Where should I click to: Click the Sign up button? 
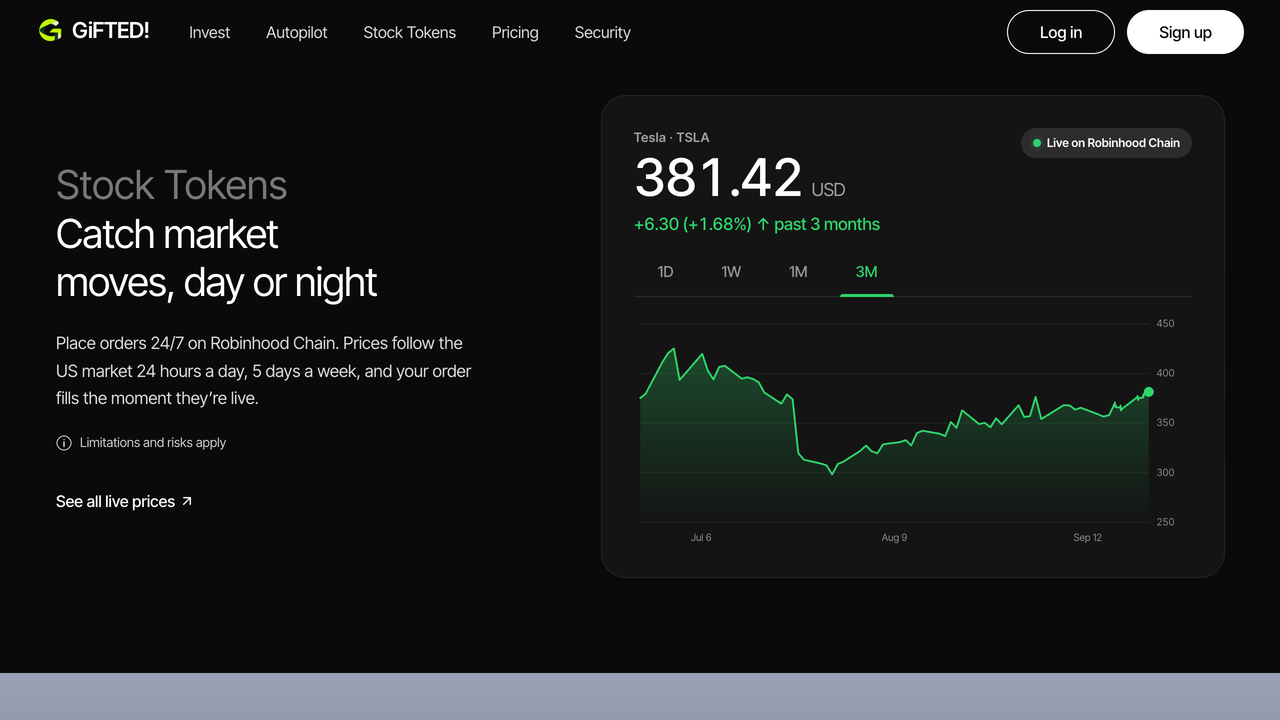pyautogui.click(x=1185, y=32)
